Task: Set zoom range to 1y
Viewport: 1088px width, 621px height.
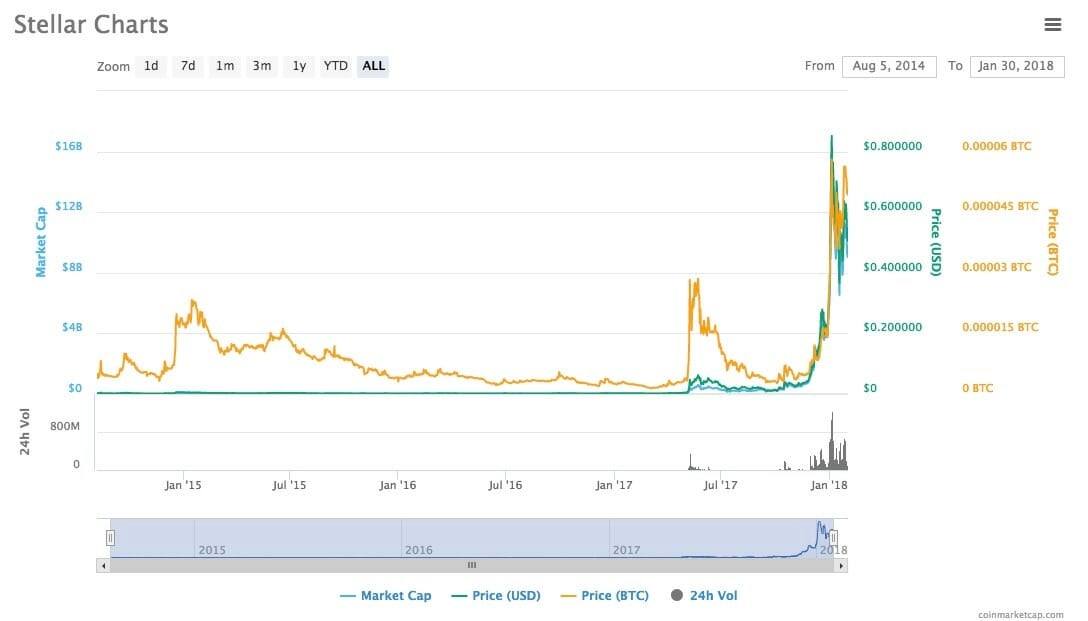Action: pyautogui.click(x=299, y=66)
